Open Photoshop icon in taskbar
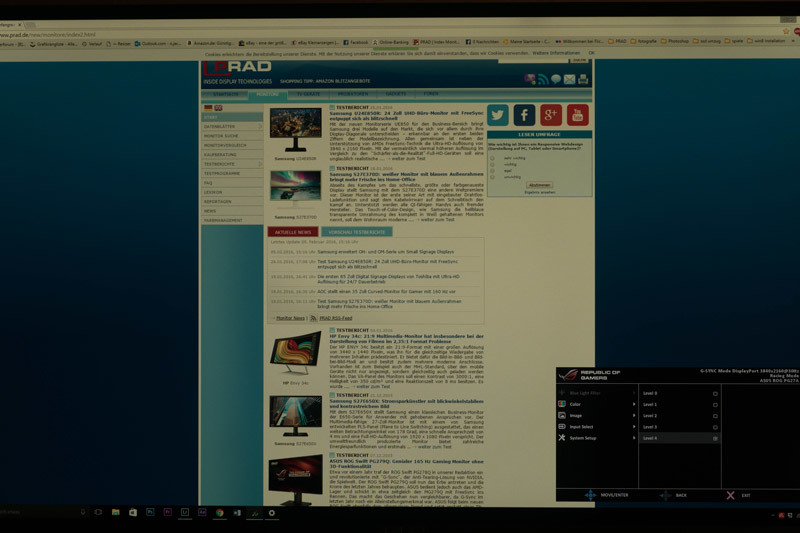This screenshot has height=533, width=800. [150, 512]
